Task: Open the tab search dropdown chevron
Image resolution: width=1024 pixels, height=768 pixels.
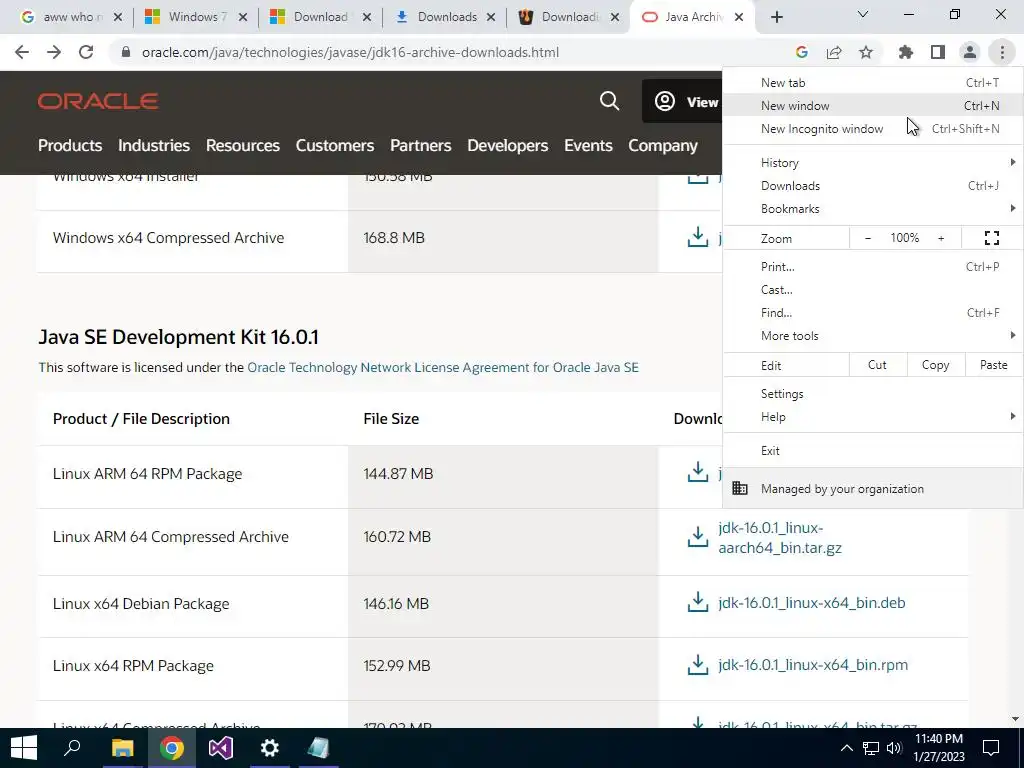Action: pos(863,14)
